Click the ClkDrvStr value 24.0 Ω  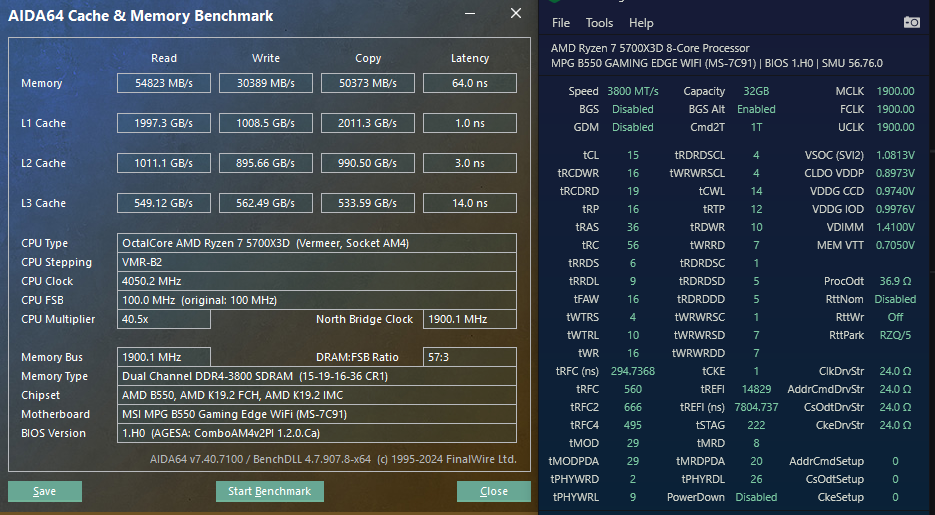tap(895, 371)
